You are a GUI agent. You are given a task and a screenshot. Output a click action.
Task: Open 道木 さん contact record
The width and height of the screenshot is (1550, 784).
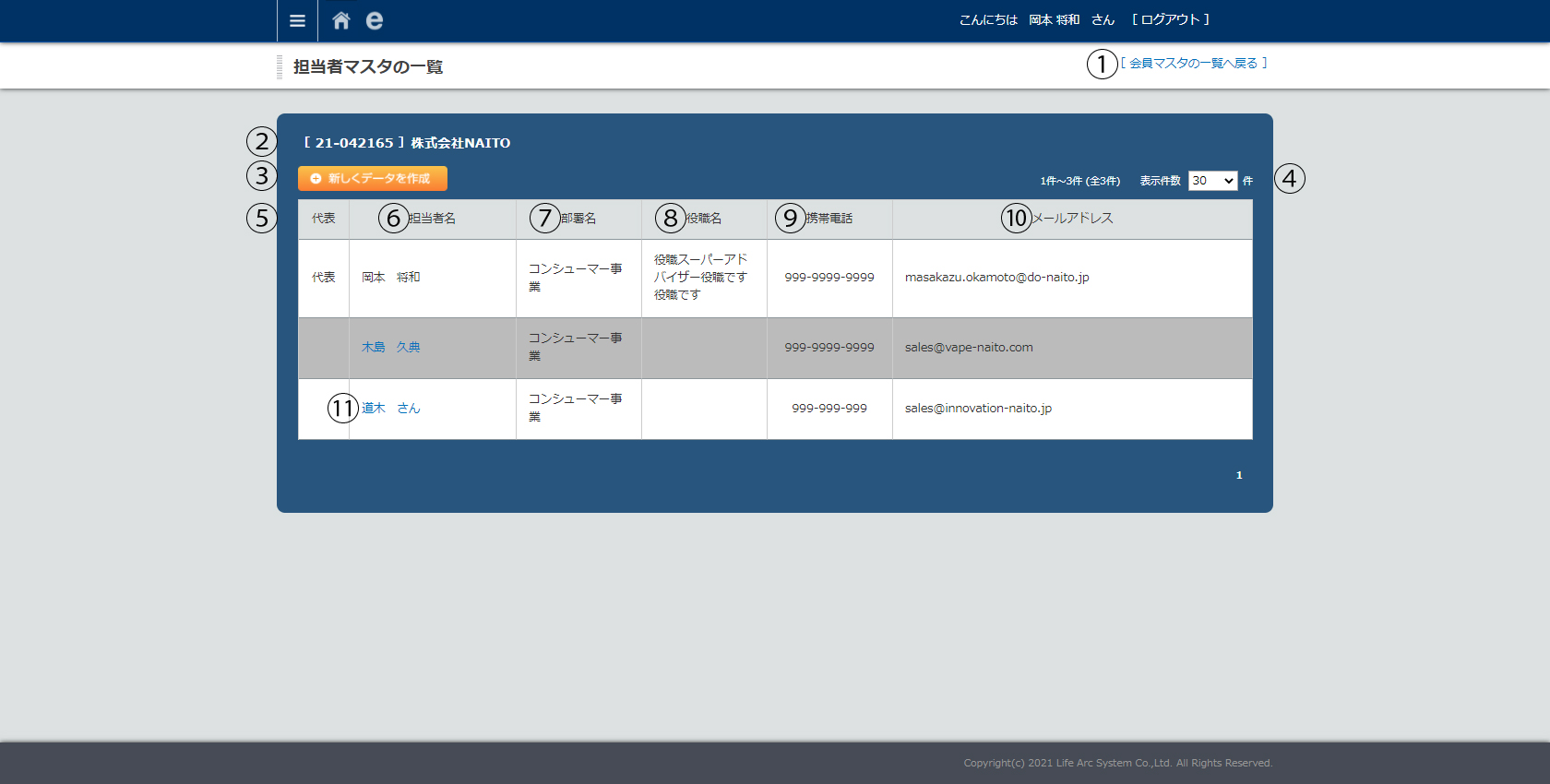[x=391, y=409]
